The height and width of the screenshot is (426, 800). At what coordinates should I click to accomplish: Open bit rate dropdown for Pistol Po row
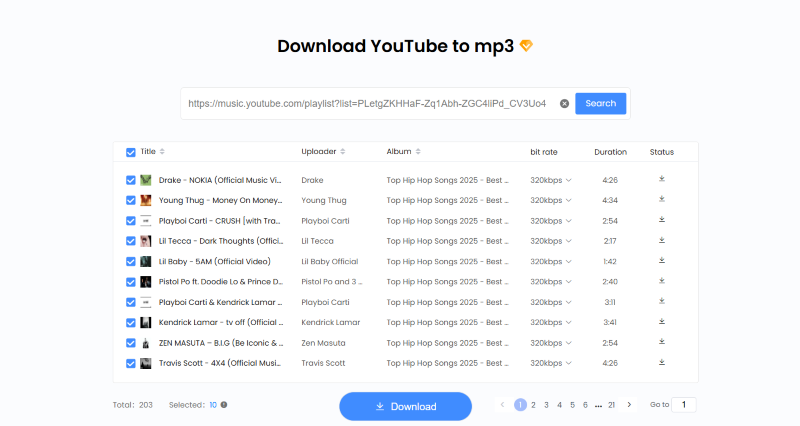click(x=551, y=282)
